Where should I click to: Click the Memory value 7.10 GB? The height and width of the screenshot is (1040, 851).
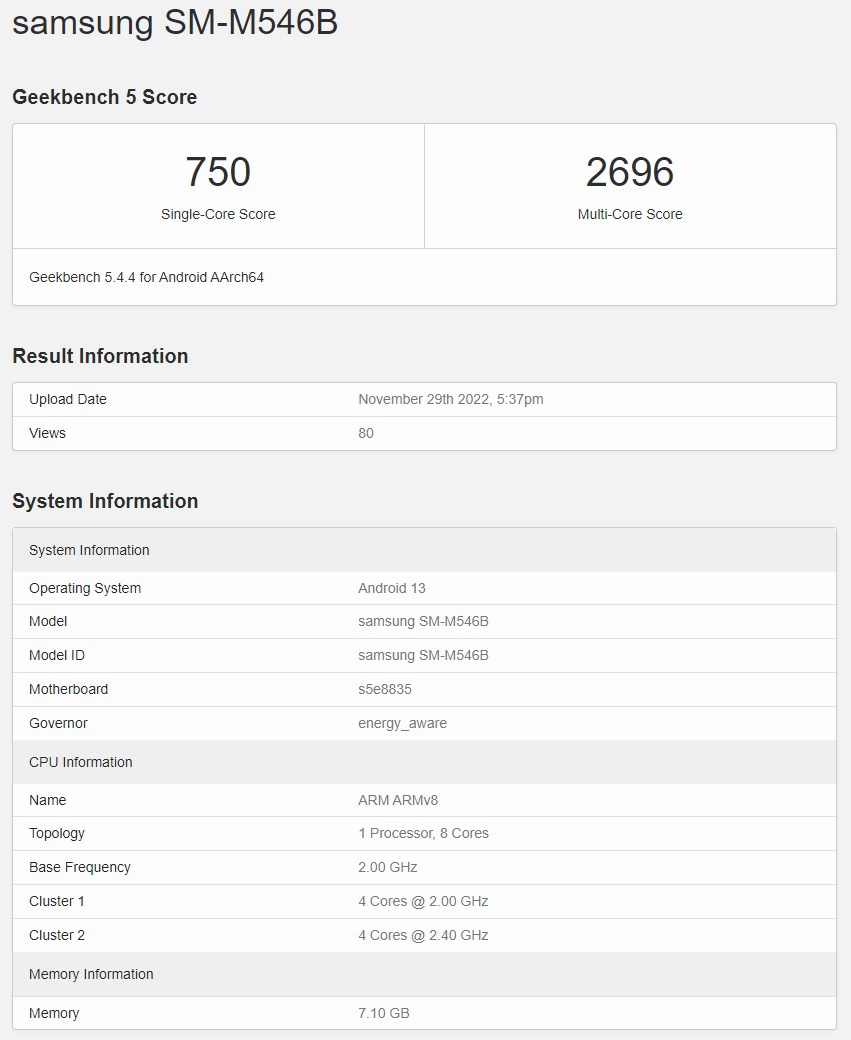pyautogui.click(x=384, y=1013)
